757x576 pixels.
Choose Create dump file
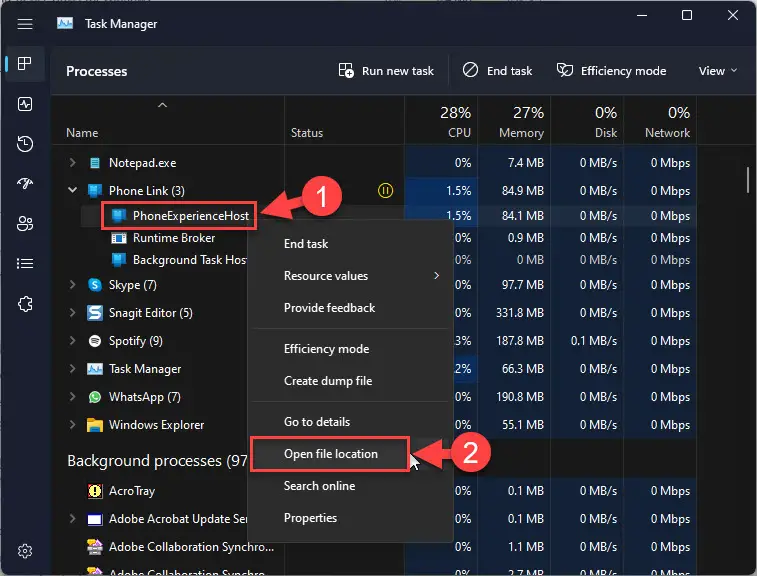(351, 381)
